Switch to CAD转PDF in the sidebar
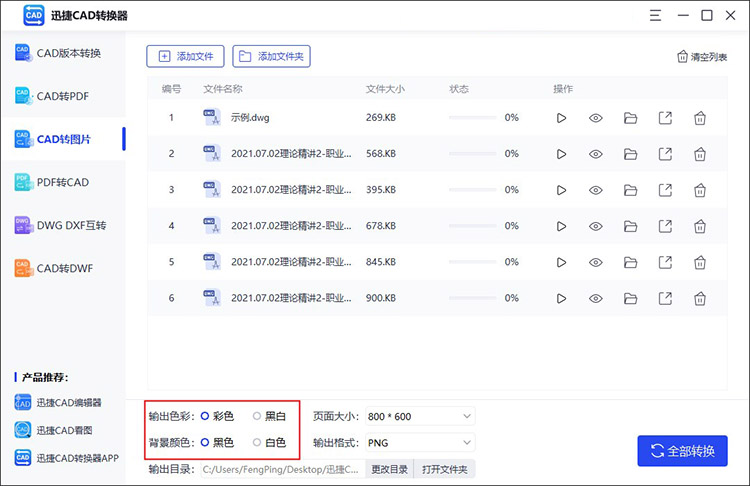The width and height of the screenshot is (750, 486). (63, 96)
